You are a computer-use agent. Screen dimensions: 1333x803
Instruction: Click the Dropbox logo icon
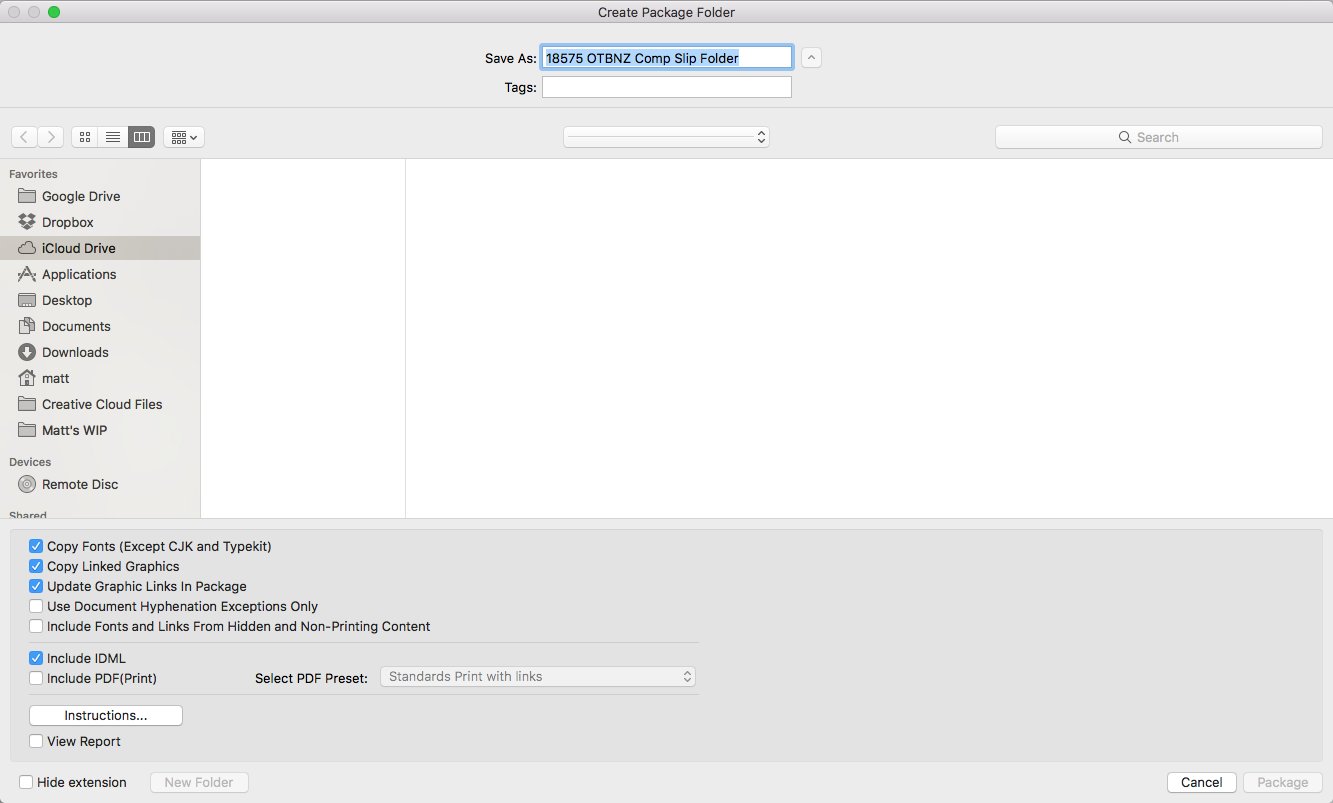click(27, 222)
